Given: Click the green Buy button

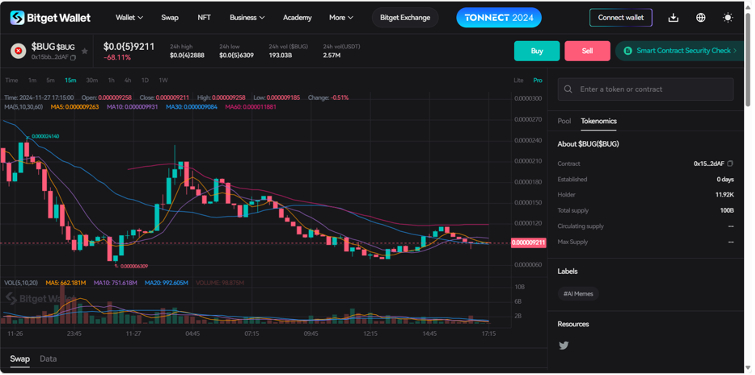Looking at the screenshot, I should click(x=537, y=51).
